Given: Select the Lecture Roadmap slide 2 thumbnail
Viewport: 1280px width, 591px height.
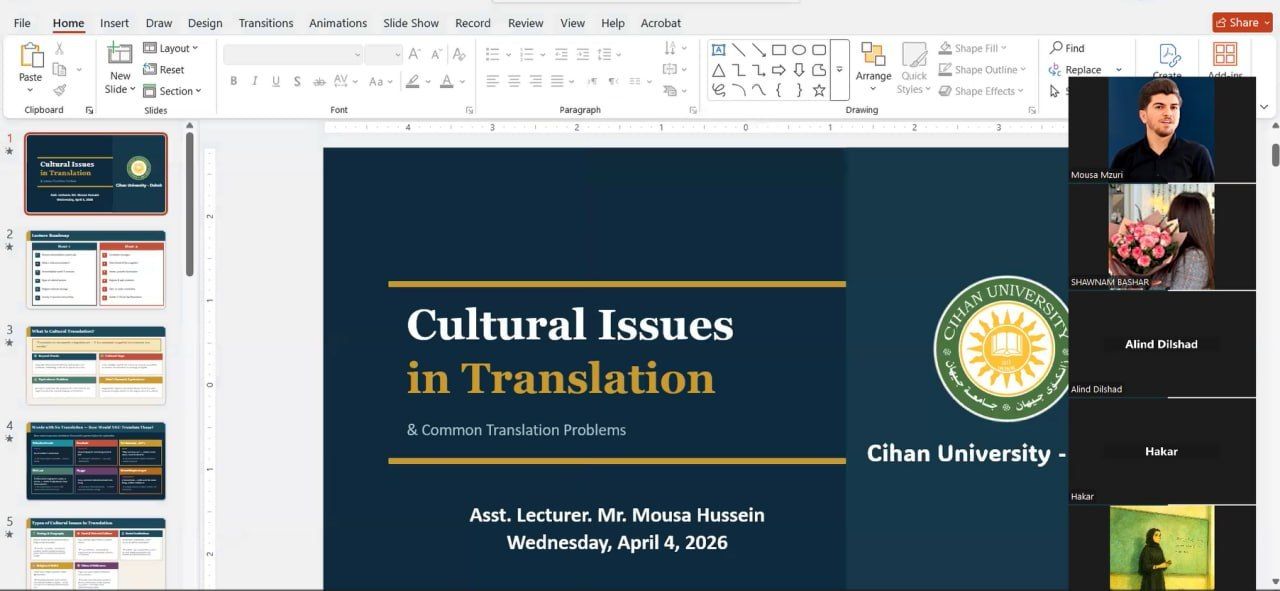Looking at the screenshot, I should (x=96, y=268).
